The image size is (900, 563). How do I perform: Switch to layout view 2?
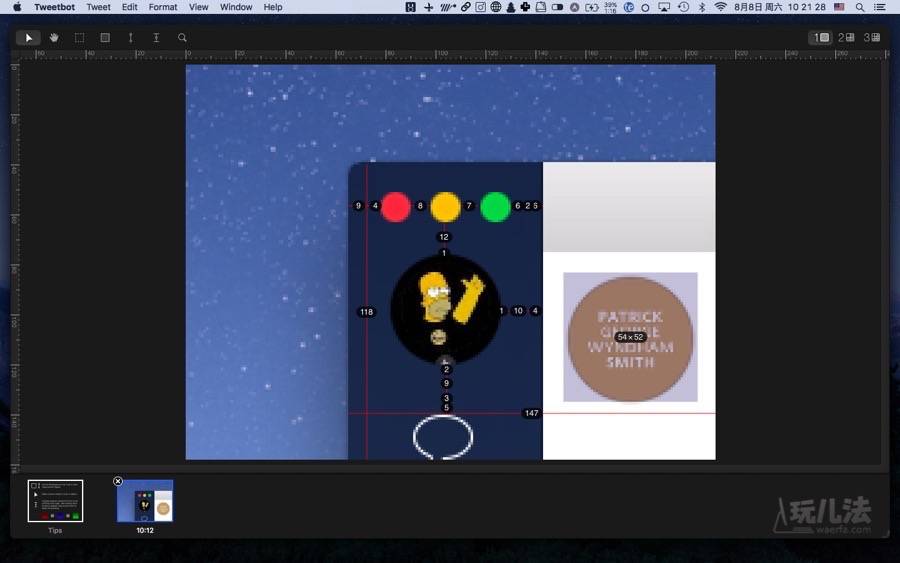coord(846,38)
